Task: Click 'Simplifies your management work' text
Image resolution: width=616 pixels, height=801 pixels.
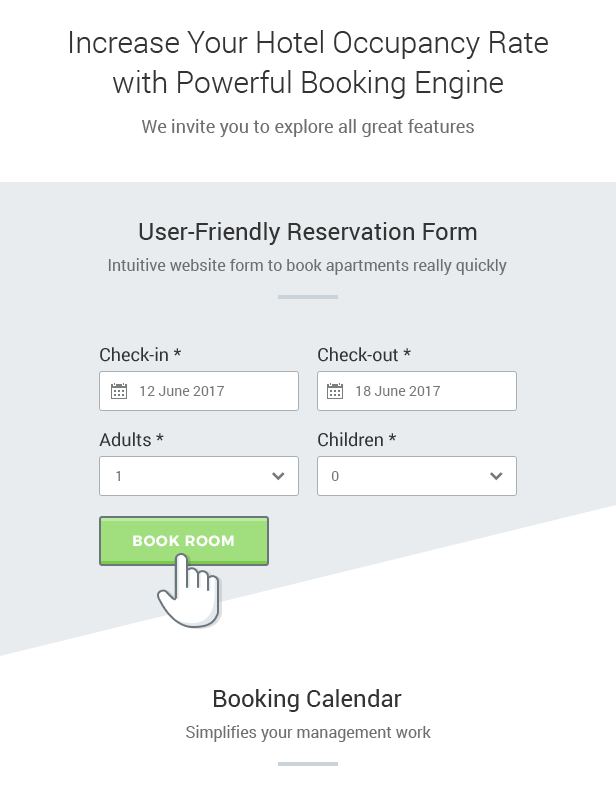Action: point(308,733)
